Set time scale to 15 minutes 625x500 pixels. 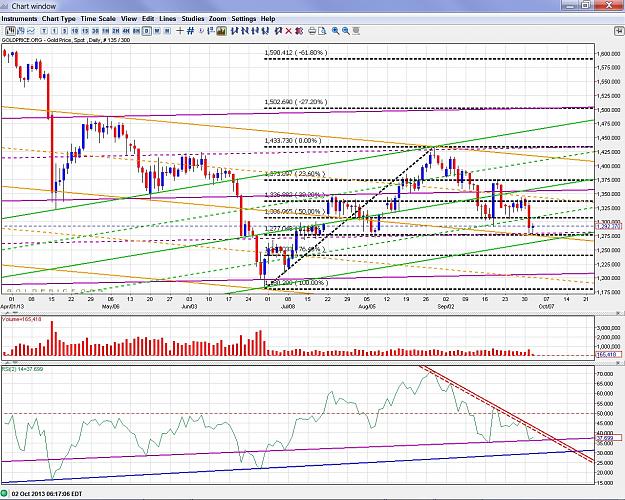click(x=85, y=31)
